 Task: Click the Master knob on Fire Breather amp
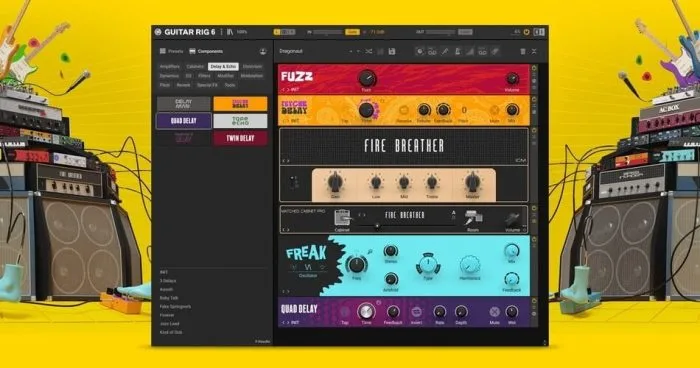tap(472, 182)
